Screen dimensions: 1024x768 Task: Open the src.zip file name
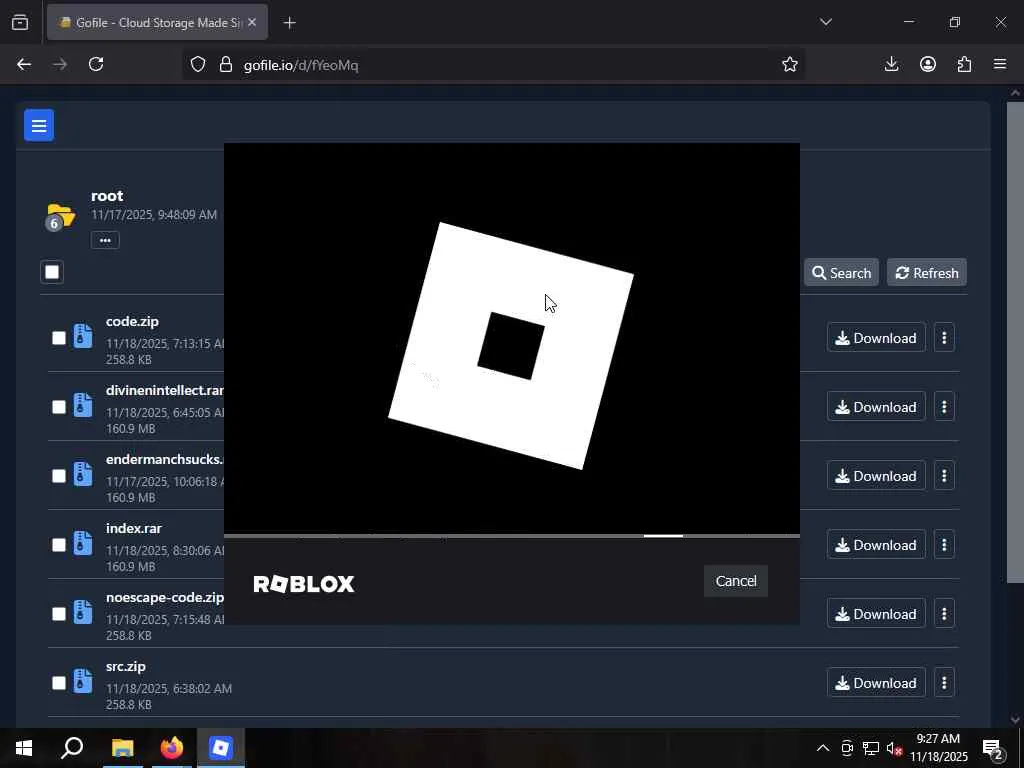tap(125, 666)
